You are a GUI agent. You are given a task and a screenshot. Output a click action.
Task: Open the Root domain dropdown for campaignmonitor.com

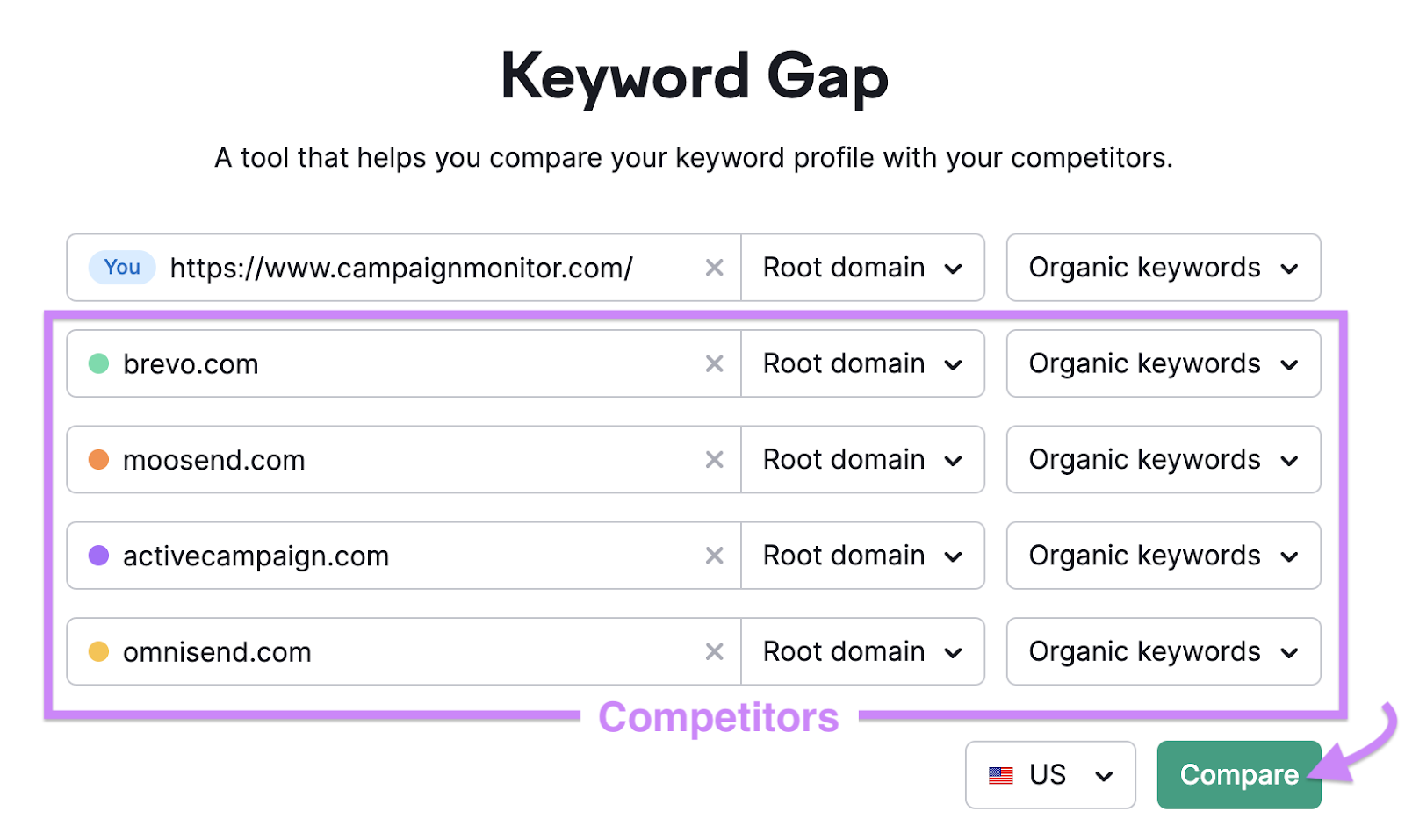coord(861,268)
